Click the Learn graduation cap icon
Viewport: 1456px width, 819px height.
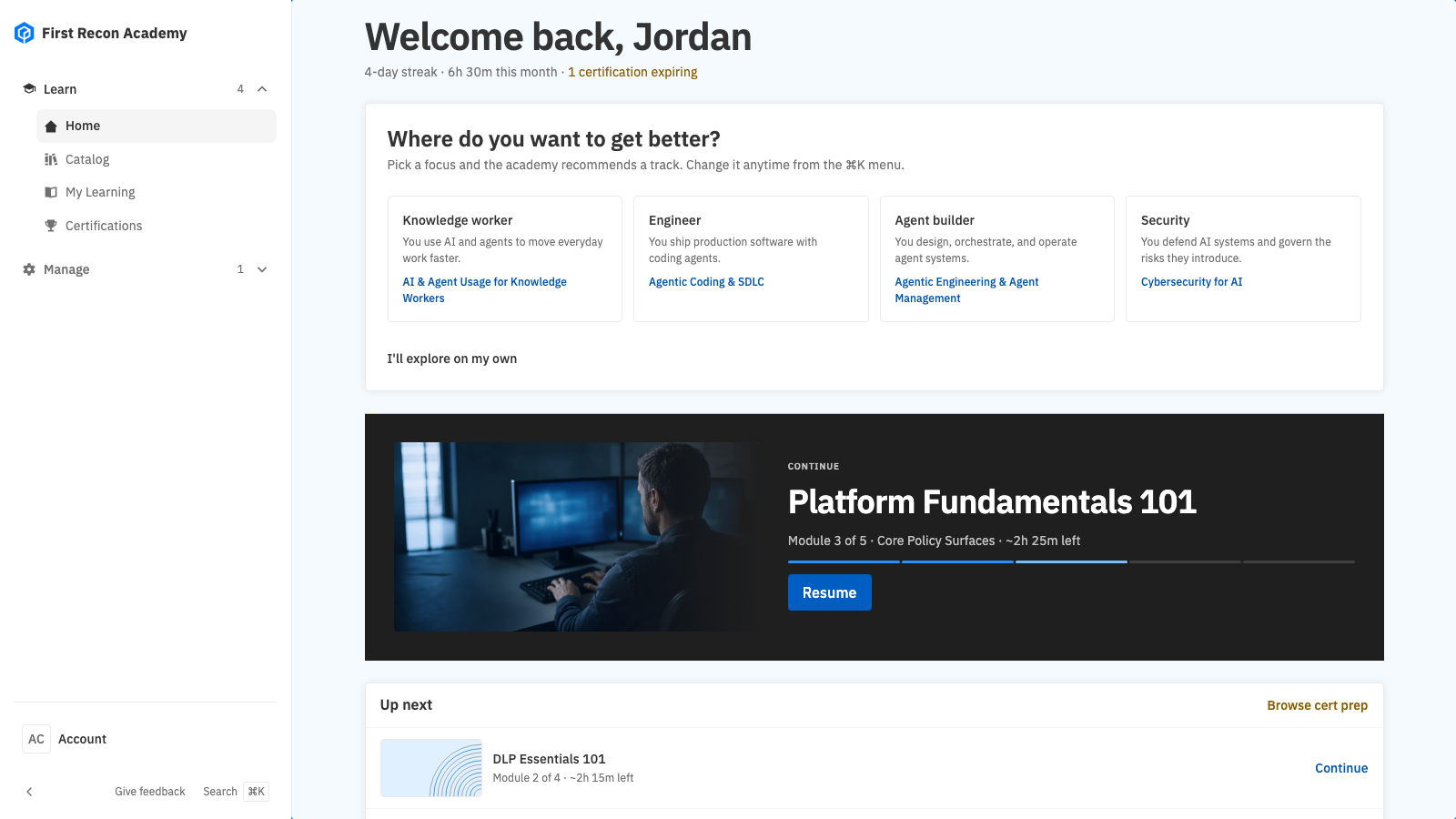click(29, 89)
